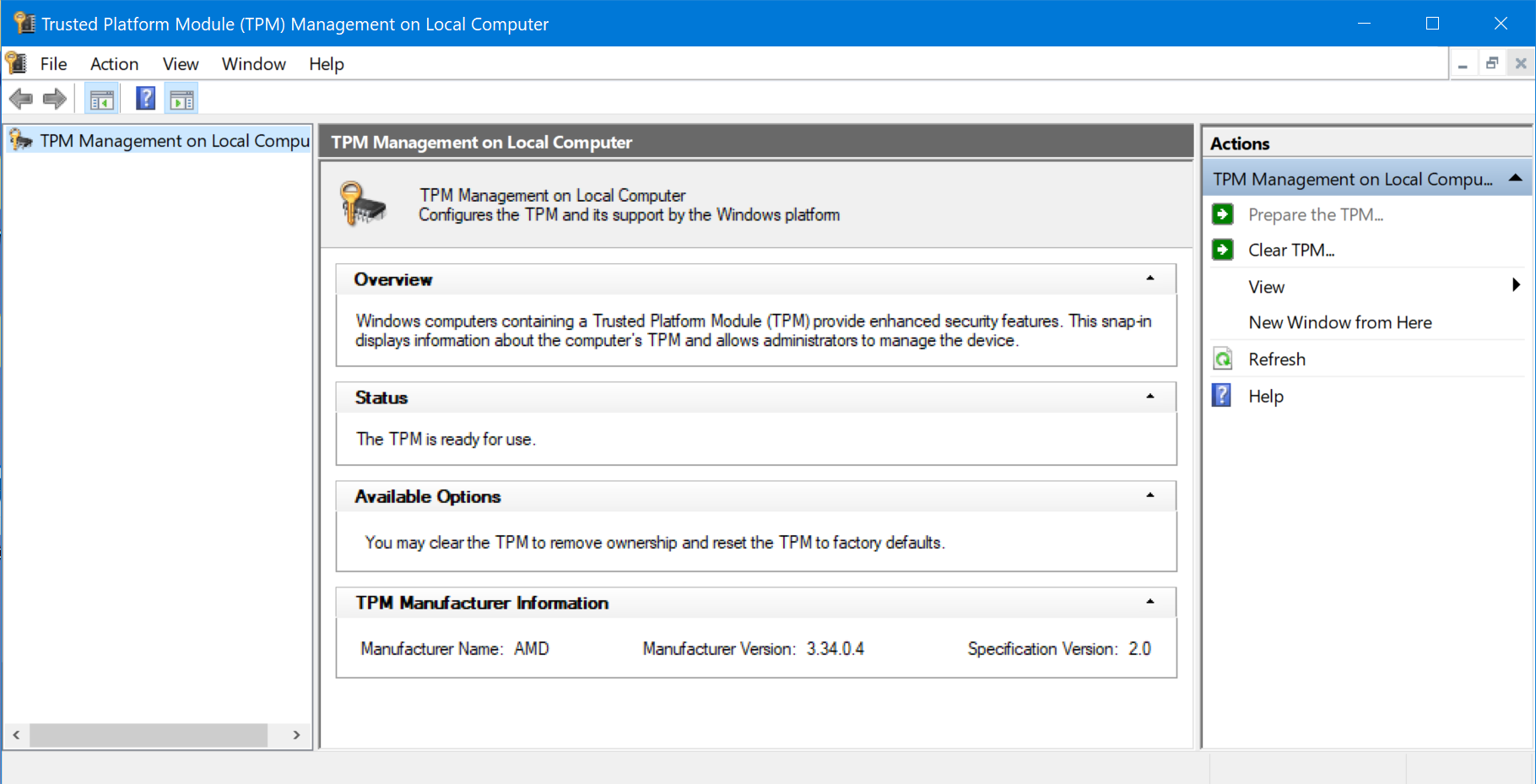
Task: Click the green Clear TPM arrow icon
Action: coord(1222,250)
